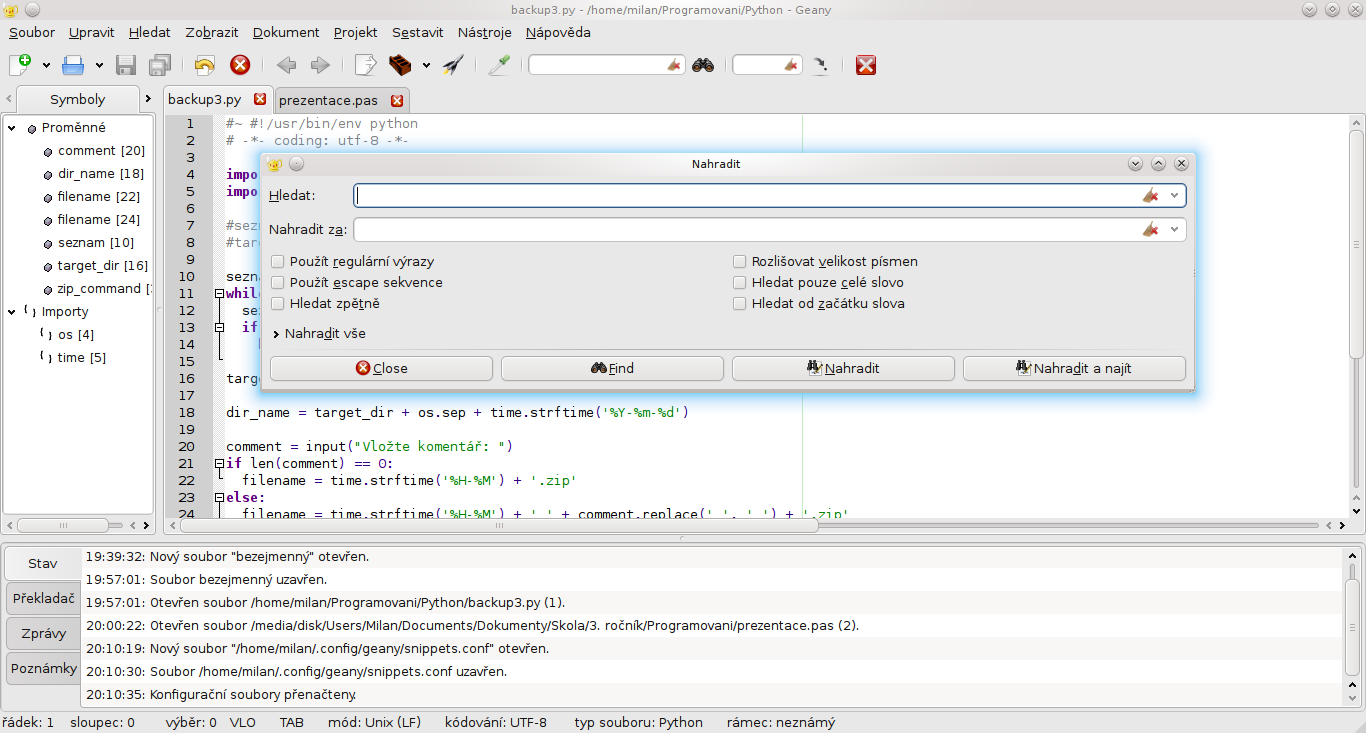Open the Build dropdown arrow beside the brick
Image resolution: width=1366 pixels, height=733 pixels.
(426, 65)
